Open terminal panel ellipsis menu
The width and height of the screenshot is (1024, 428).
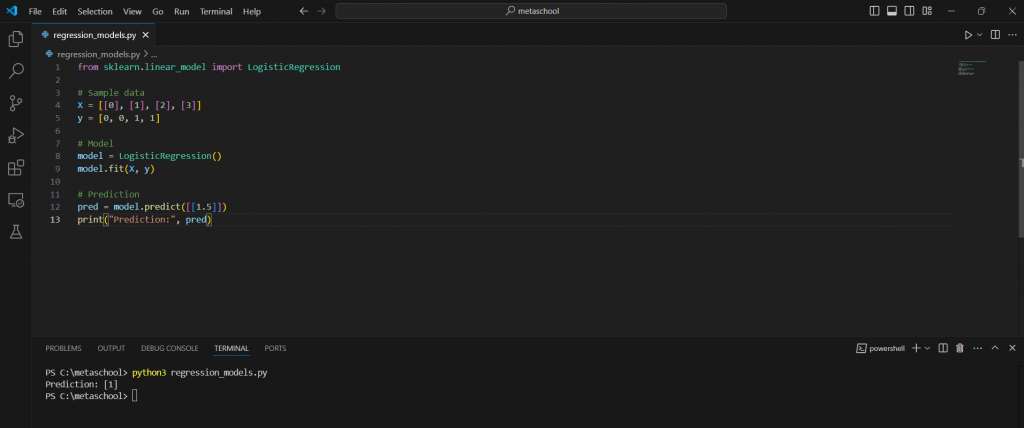pyautogui.click(x=978, y=348)
